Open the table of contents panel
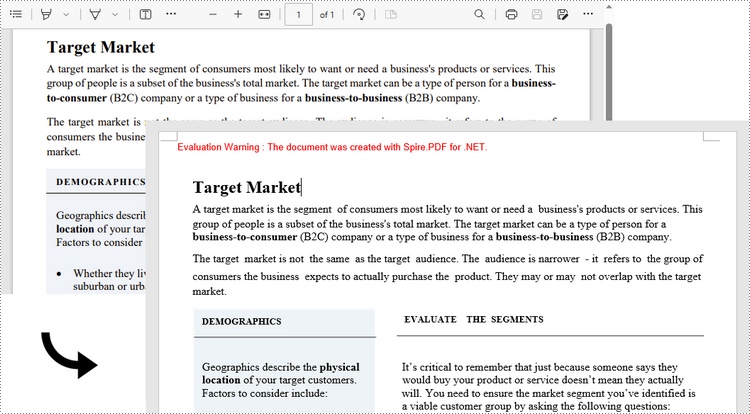Screen dimensions: 750x414 tap(16, 14)
